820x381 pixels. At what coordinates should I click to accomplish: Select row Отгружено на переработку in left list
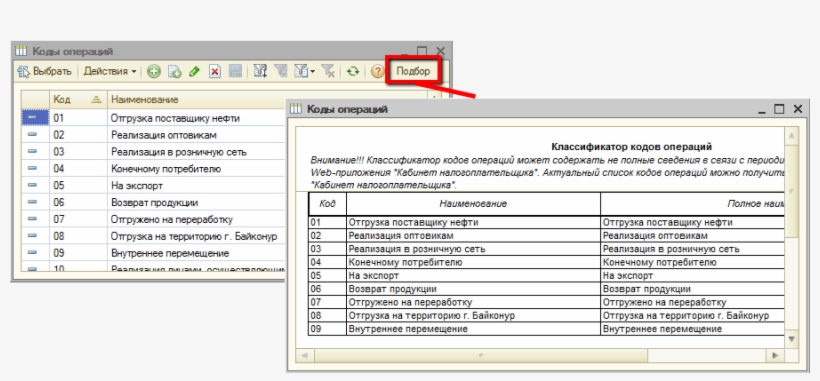point(153,220)
